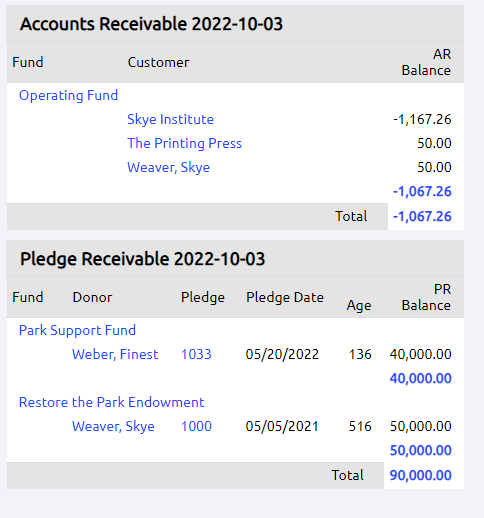Select pledge date 05/20/2022

[282, 355]
